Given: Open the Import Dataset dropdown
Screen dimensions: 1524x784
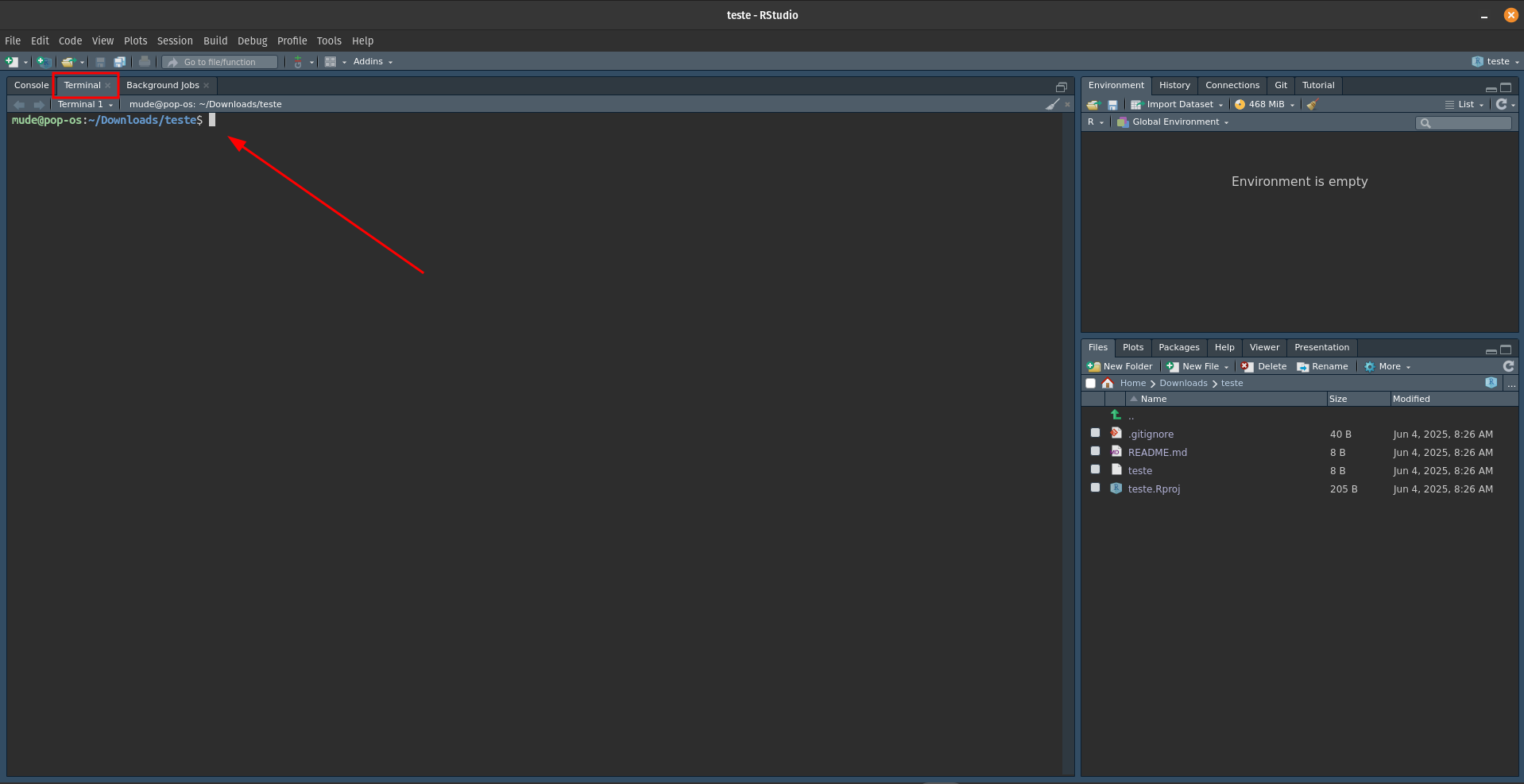Looking at the screenshot, I should pos(1178,105).
